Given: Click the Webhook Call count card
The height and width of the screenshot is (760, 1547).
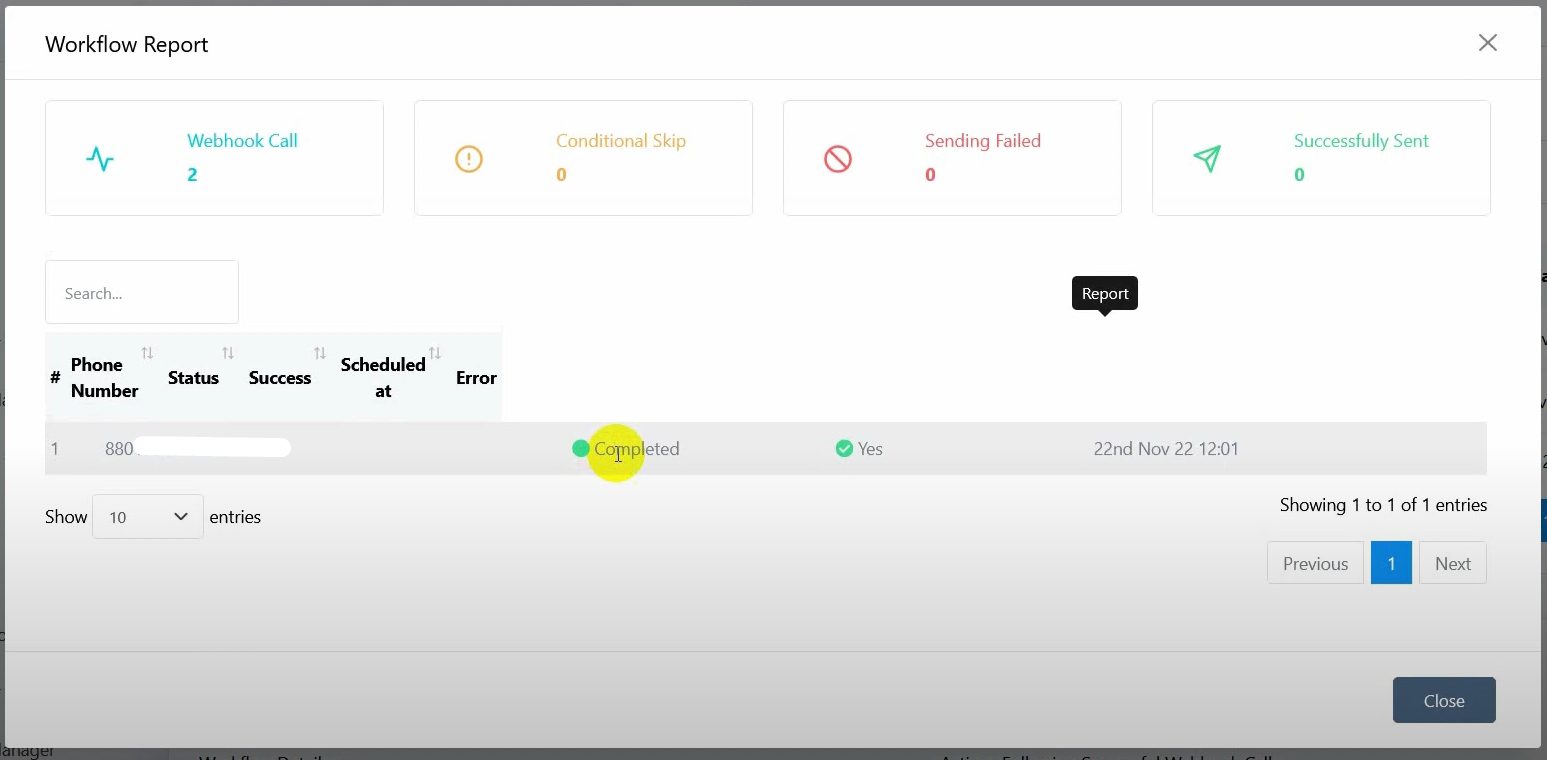Looking at the screenshot, I should [x=214, y=158].
